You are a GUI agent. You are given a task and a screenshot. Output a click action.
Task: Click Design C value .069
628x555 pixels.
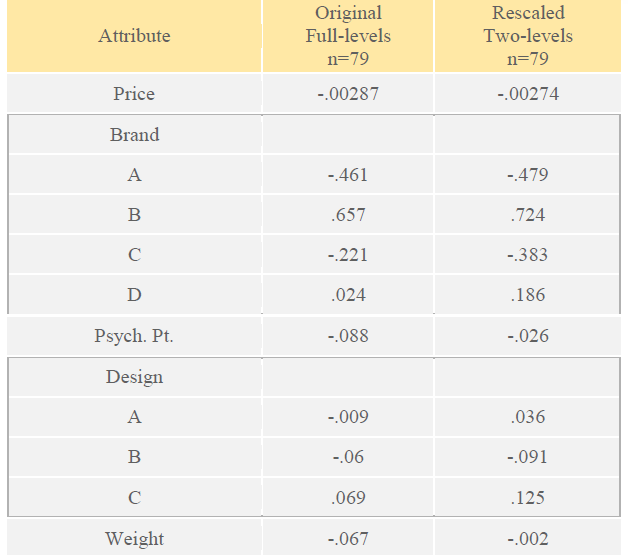[348, 497]
